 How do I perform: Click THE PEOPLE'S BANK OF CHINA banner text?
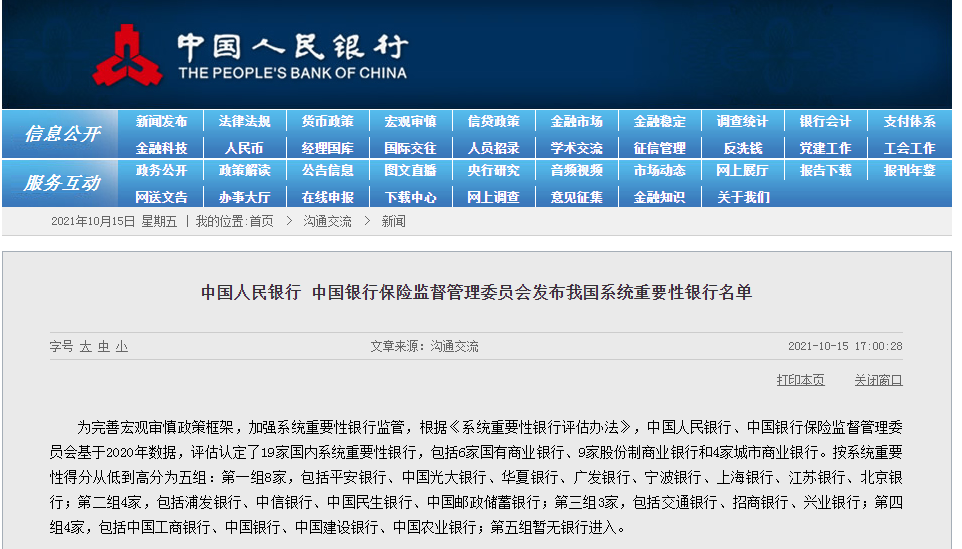tap(293, 73)
